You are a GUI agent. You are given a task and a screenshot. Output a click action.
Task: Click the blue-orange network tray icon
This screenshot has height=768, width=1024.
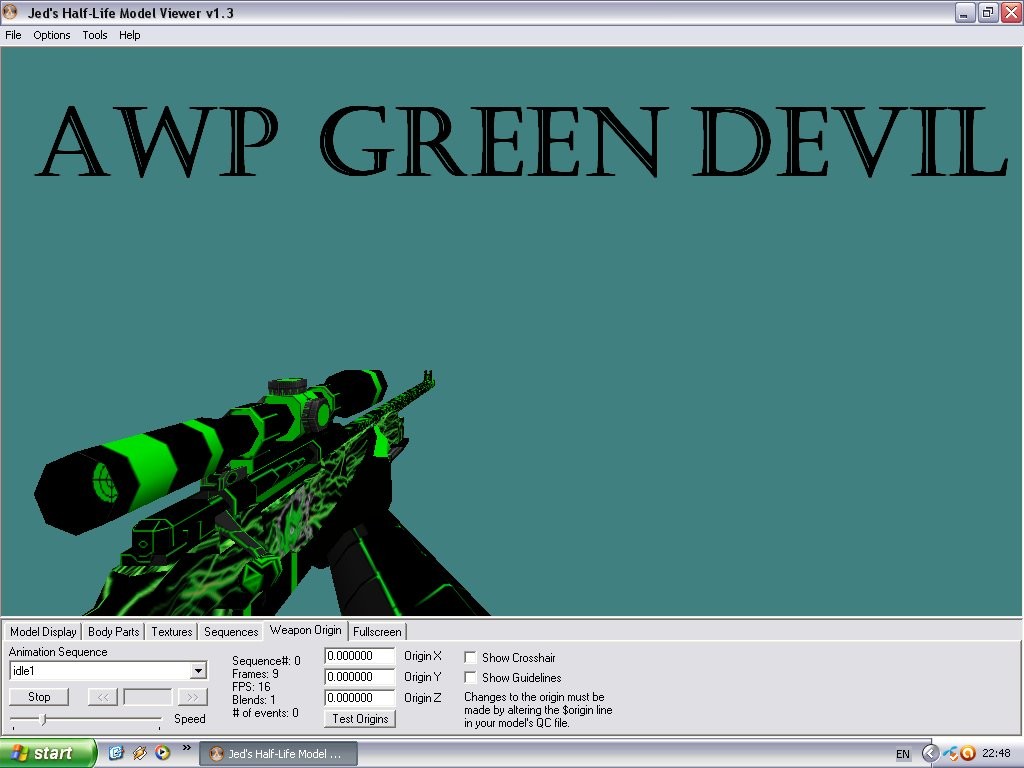pos(952,754)
